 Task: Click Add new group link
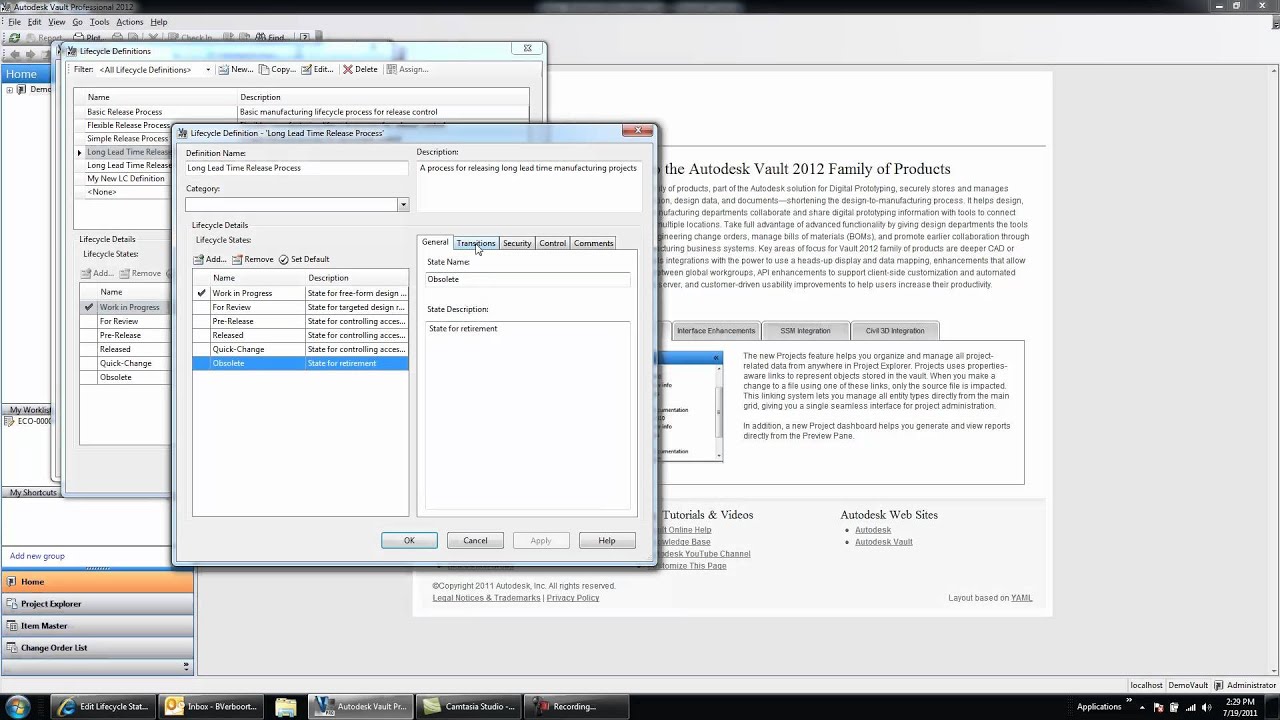click(x=37, y=556)
